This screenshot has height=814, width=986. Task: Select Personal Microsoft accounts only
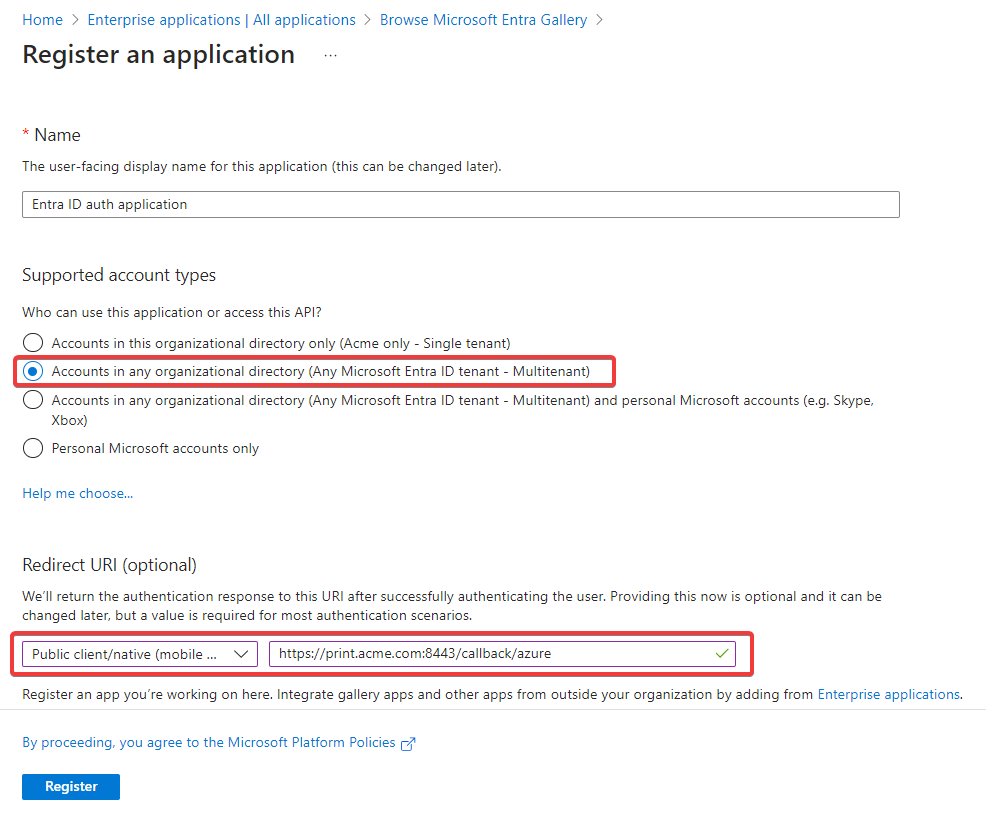tap(33, 448)
